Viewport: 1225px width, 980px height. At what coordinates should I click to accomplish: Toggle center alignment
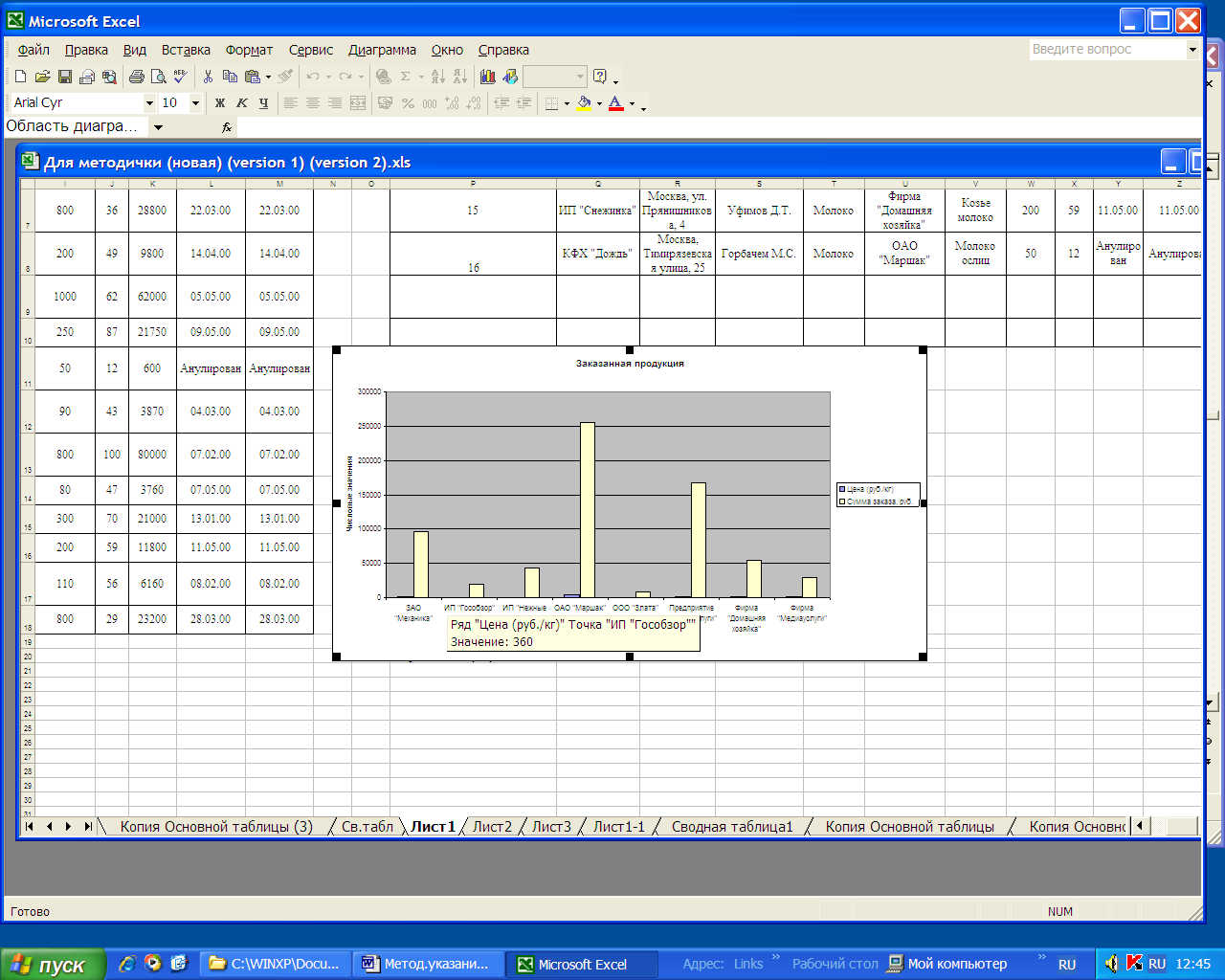(x=313, y=102)
